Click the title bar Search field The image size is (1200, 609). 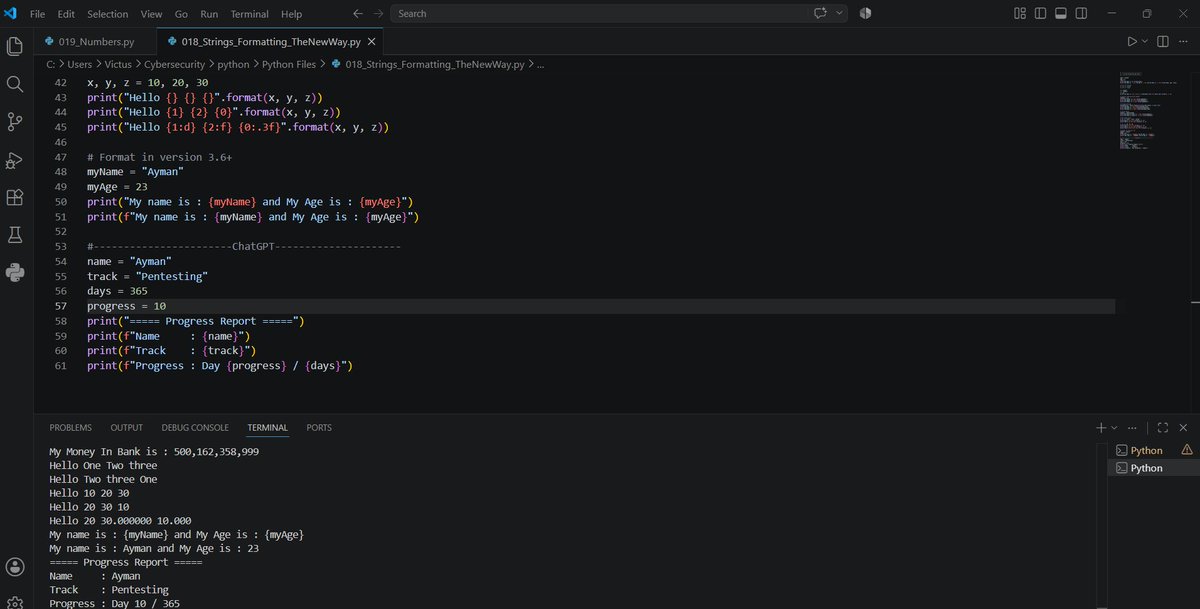point(599,14)
